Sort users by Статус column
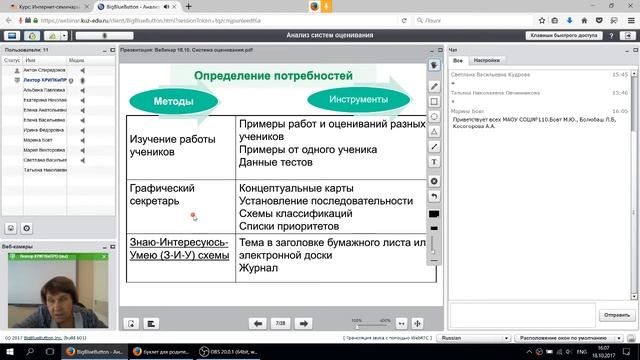Viewport: 640px width, 360px height. coord(12,60)
